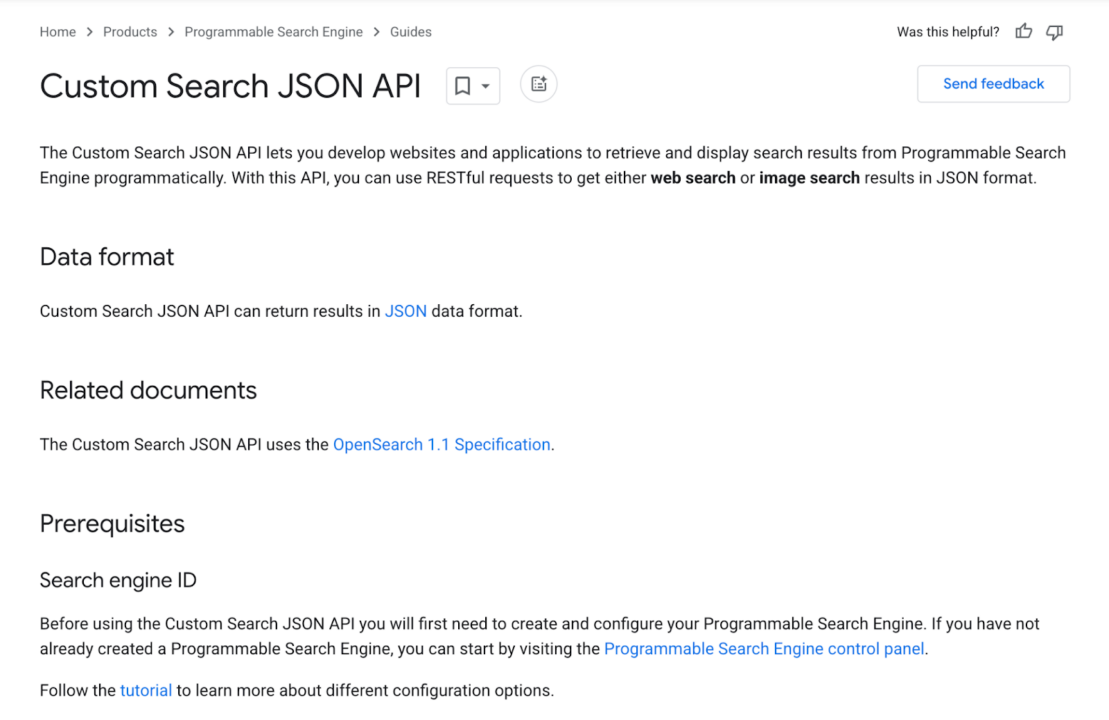1109x720 pixels.
Task: Open Products in the breadcrumb trail
Action: (x=130, y=32)
